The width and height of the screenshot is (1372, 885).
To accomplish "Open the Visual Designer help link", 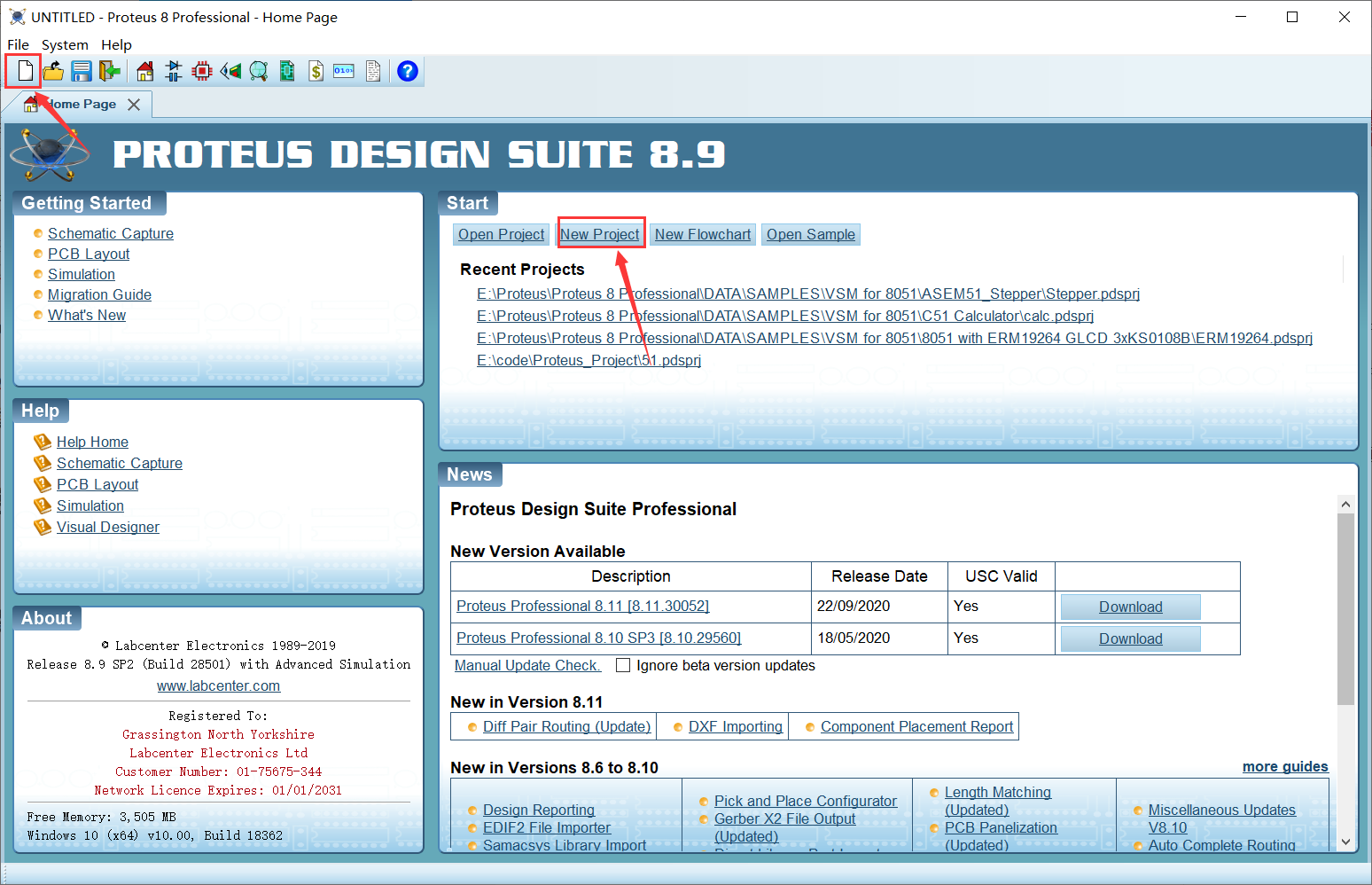I will point(108,527).
